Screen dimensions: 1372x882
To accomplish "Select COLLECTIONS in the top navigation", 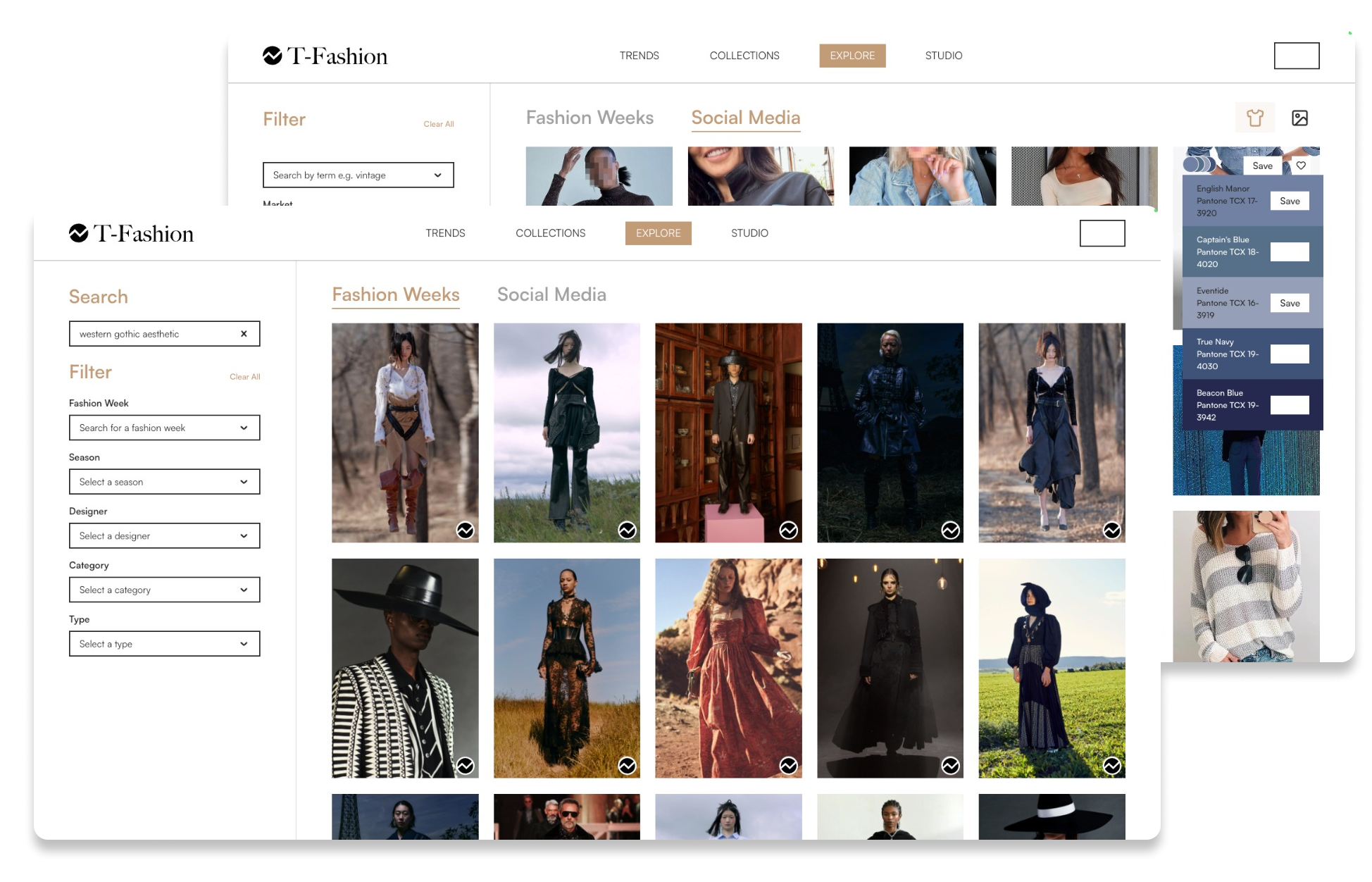I will pyautogui.click(x=551, y=233).
